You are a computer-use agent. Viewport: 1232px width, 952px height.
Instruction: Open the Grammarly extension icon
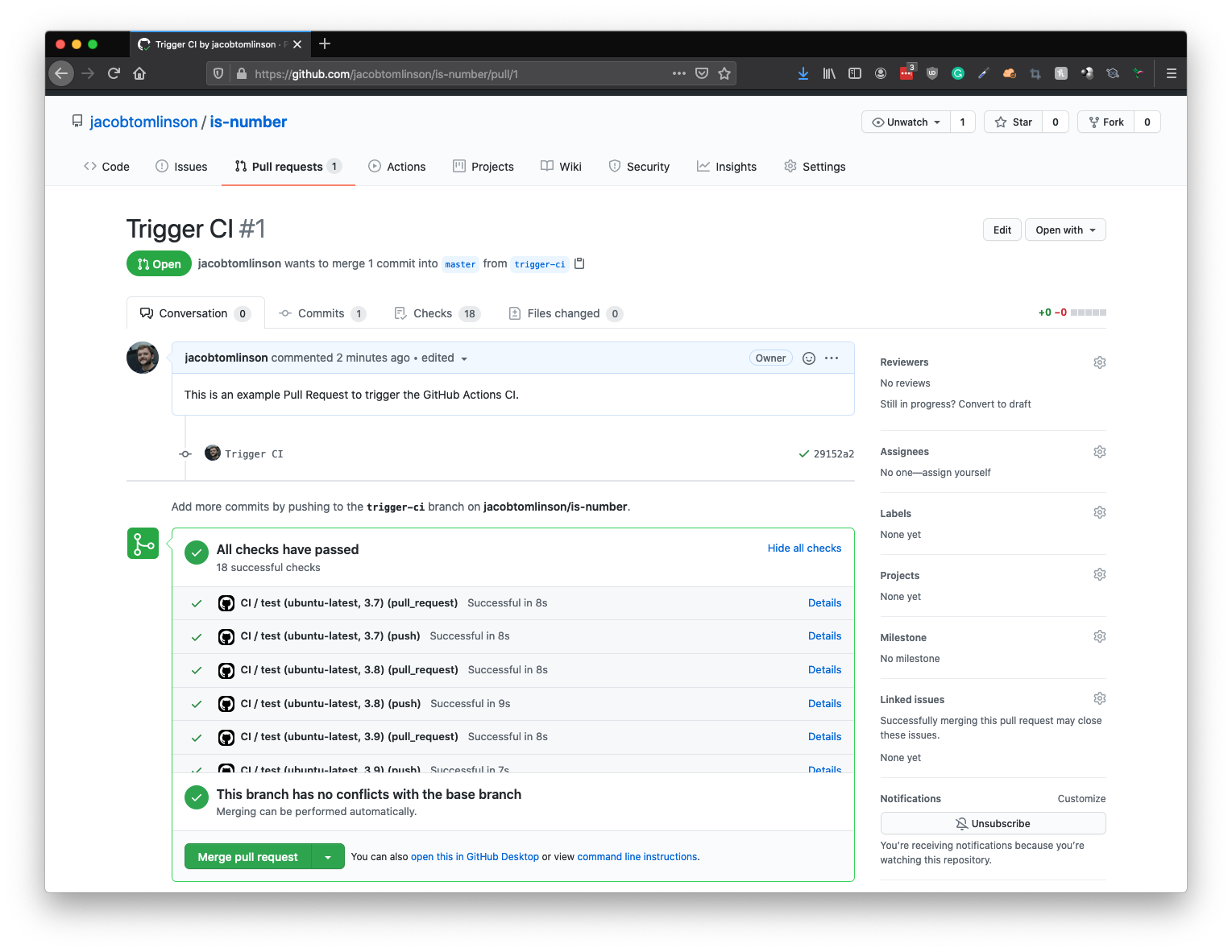pos(957,73)
